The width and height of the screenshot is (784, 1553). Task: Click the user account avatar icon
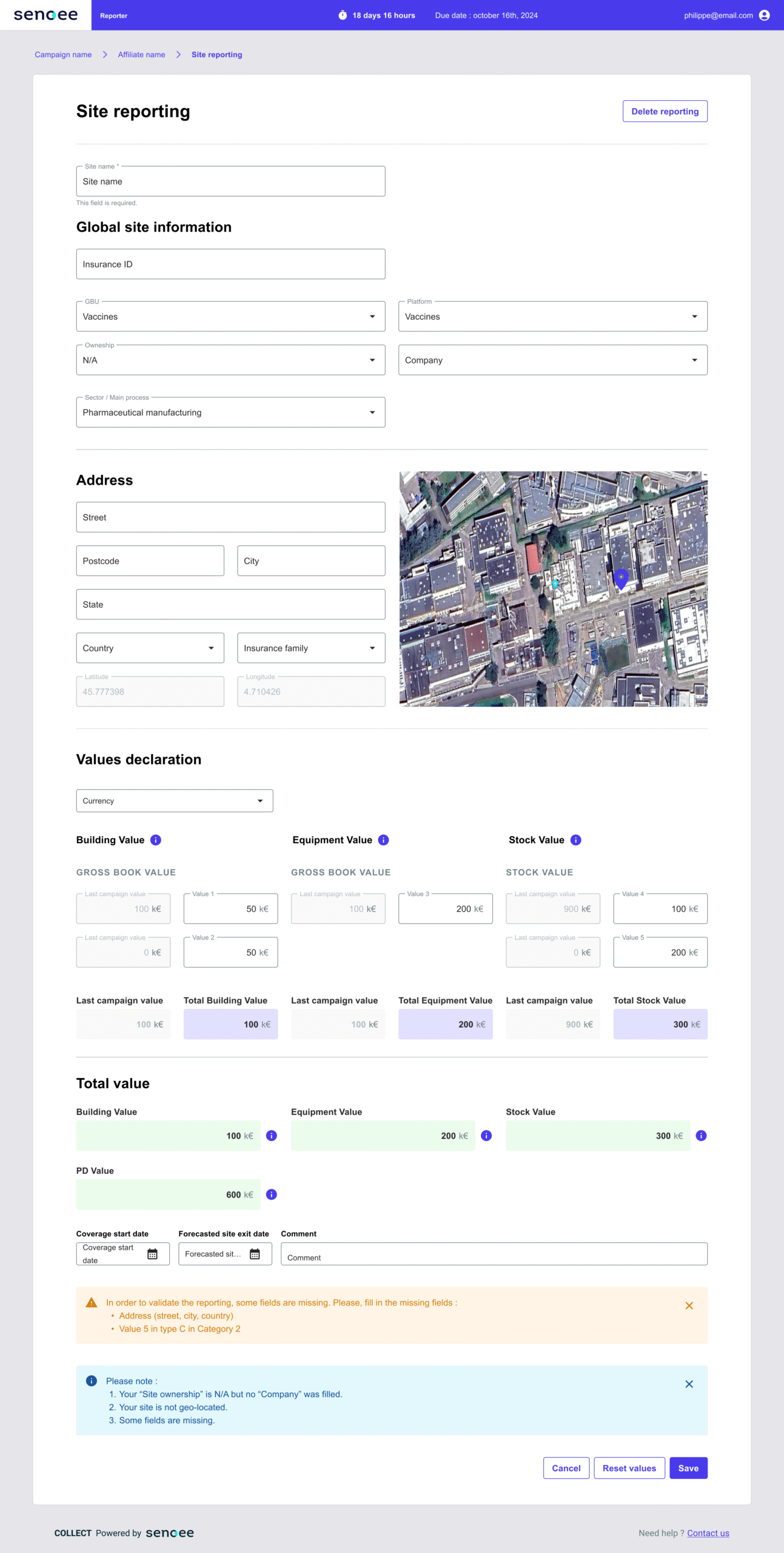coord(764,15)
